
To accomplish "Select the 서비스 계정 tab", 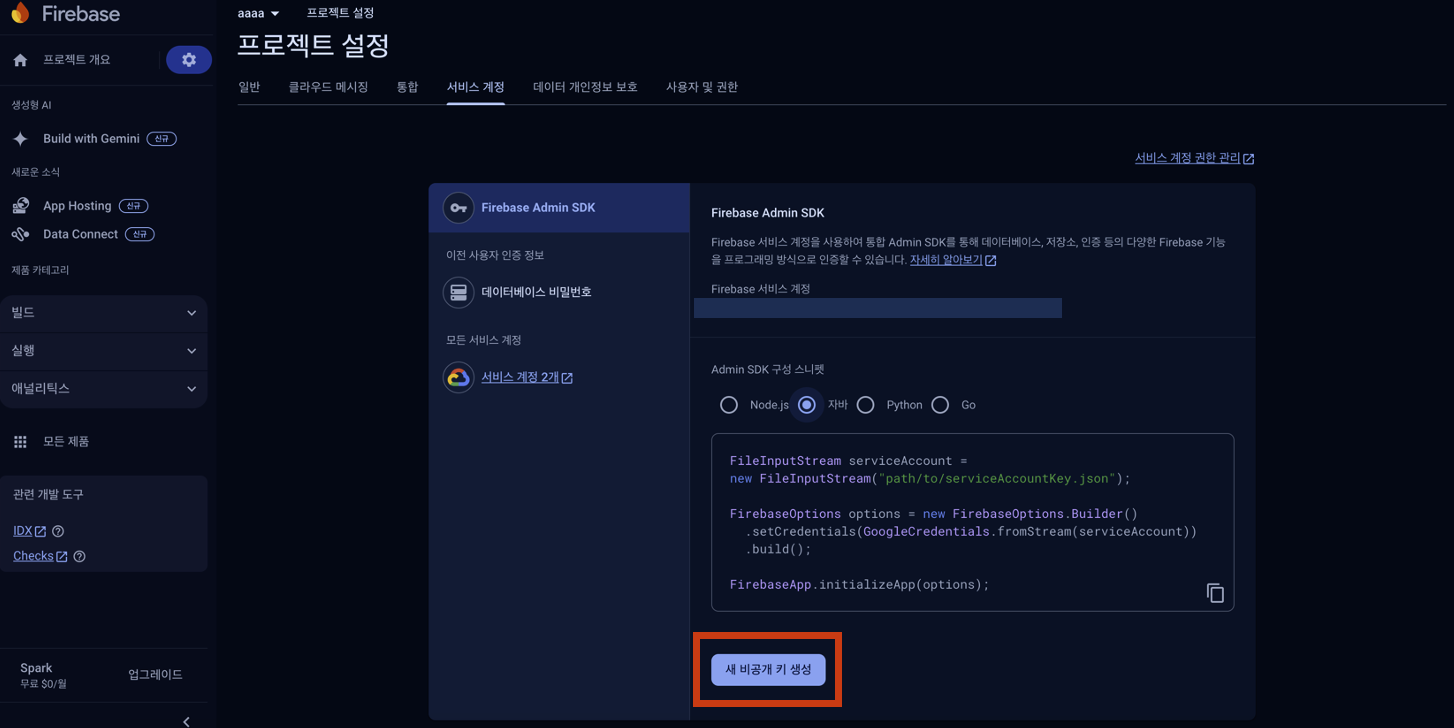I will coord(475,87).
